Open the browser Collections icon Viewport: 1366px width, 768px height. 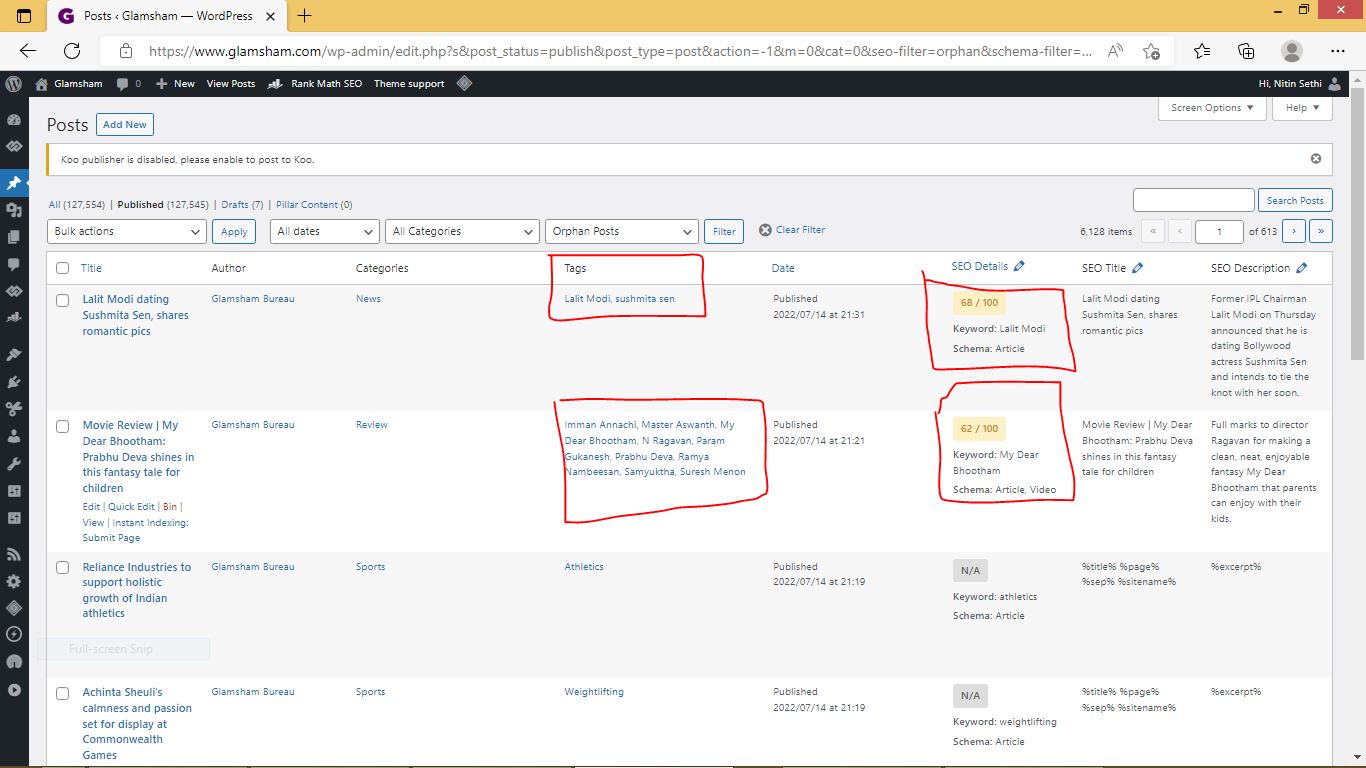tap(1246, 51)
